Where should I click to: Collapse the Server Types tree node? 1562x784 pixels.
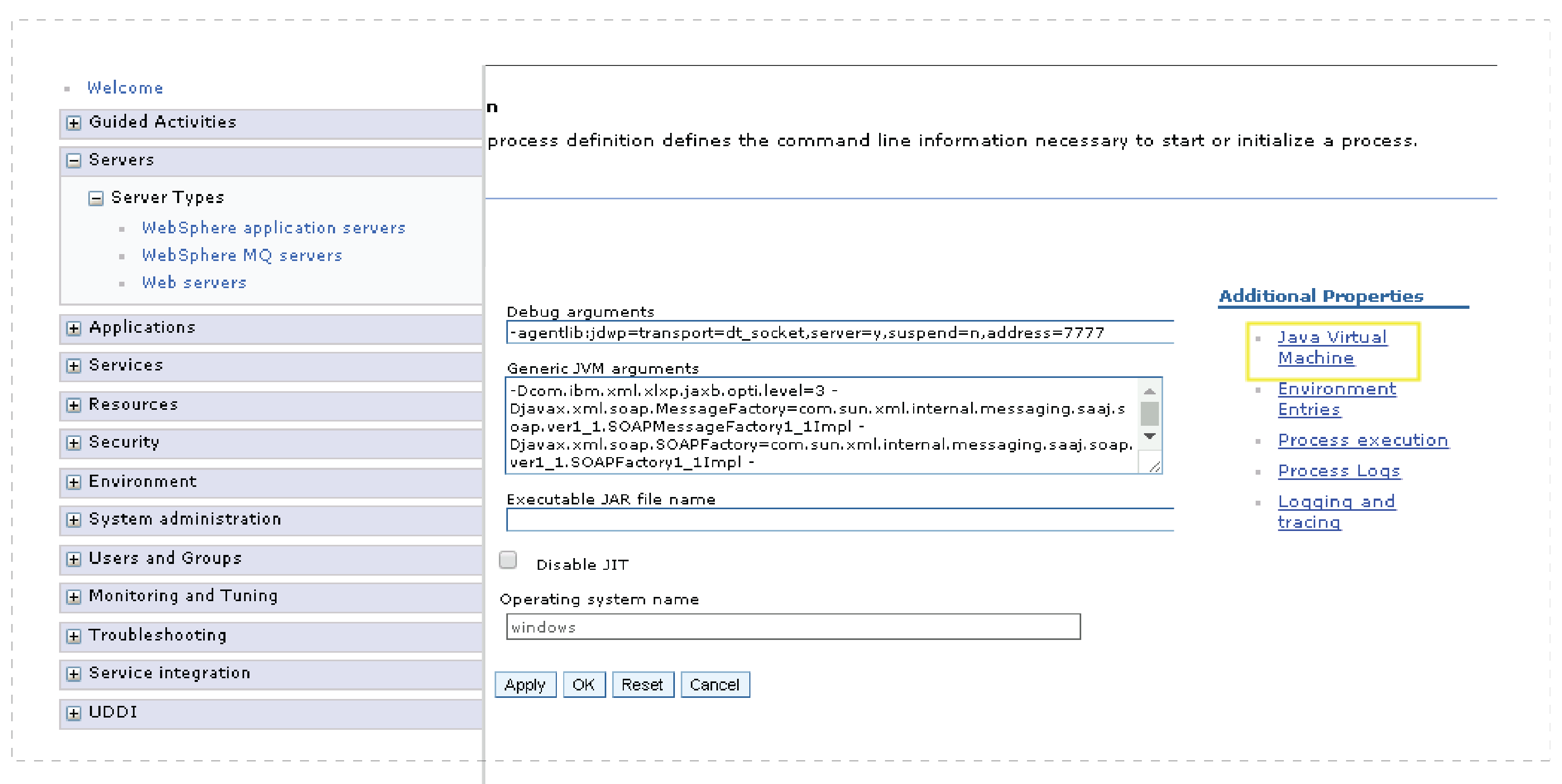96,198
